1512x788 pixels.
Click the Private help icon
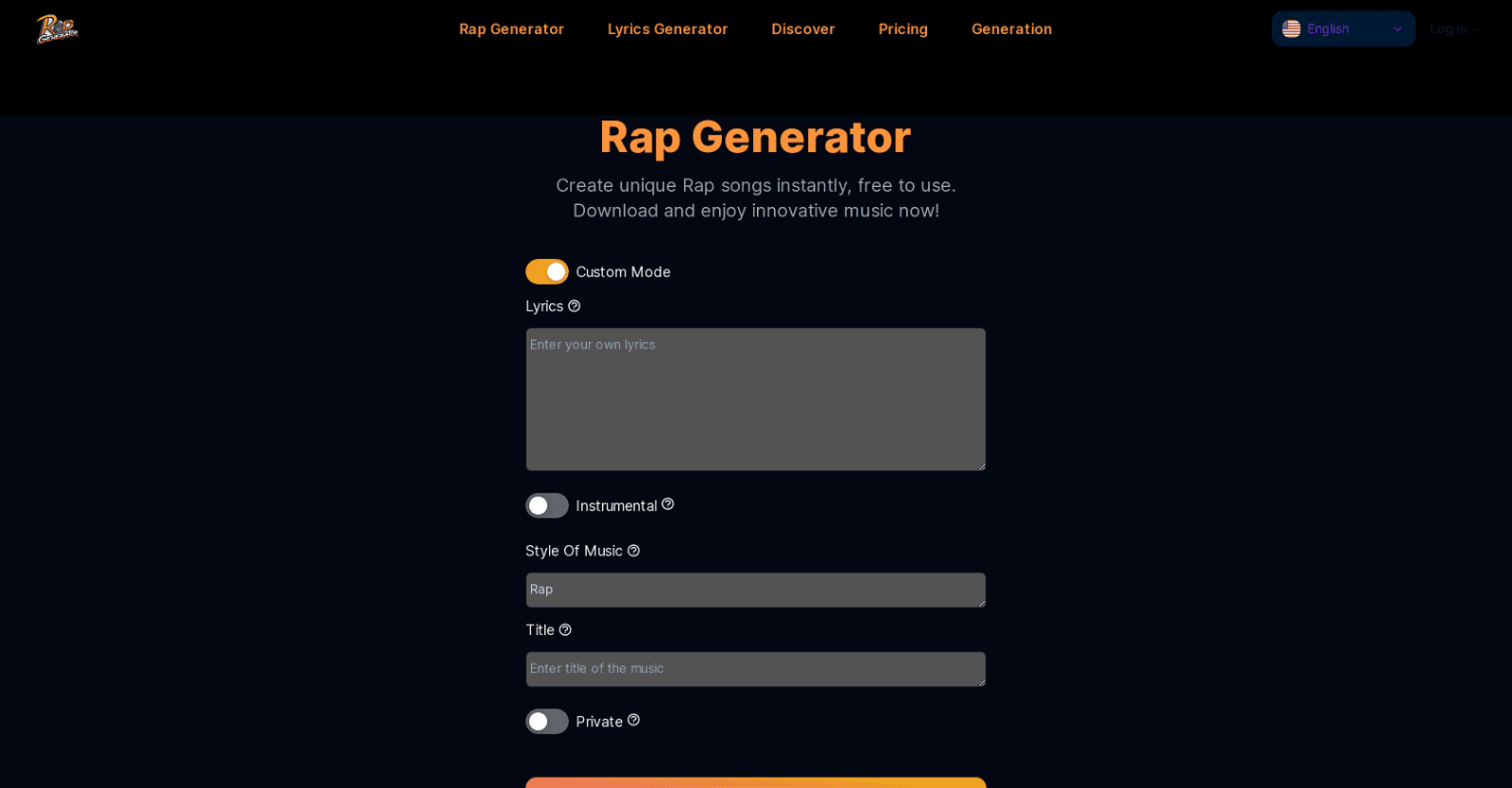click(632, 720)
